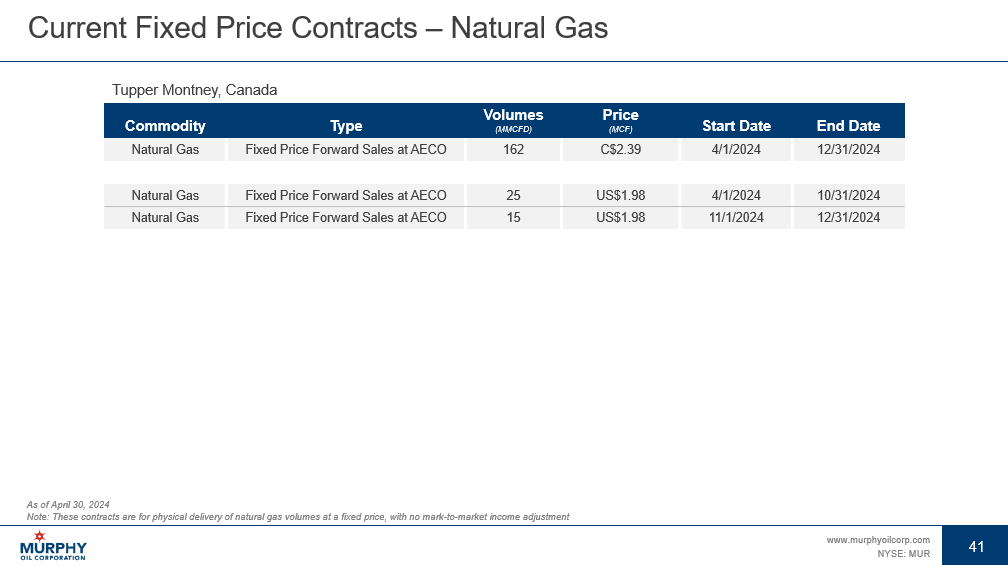
Task: Select the Type column header
Action: pyautogui.click(x=346, y=126)
